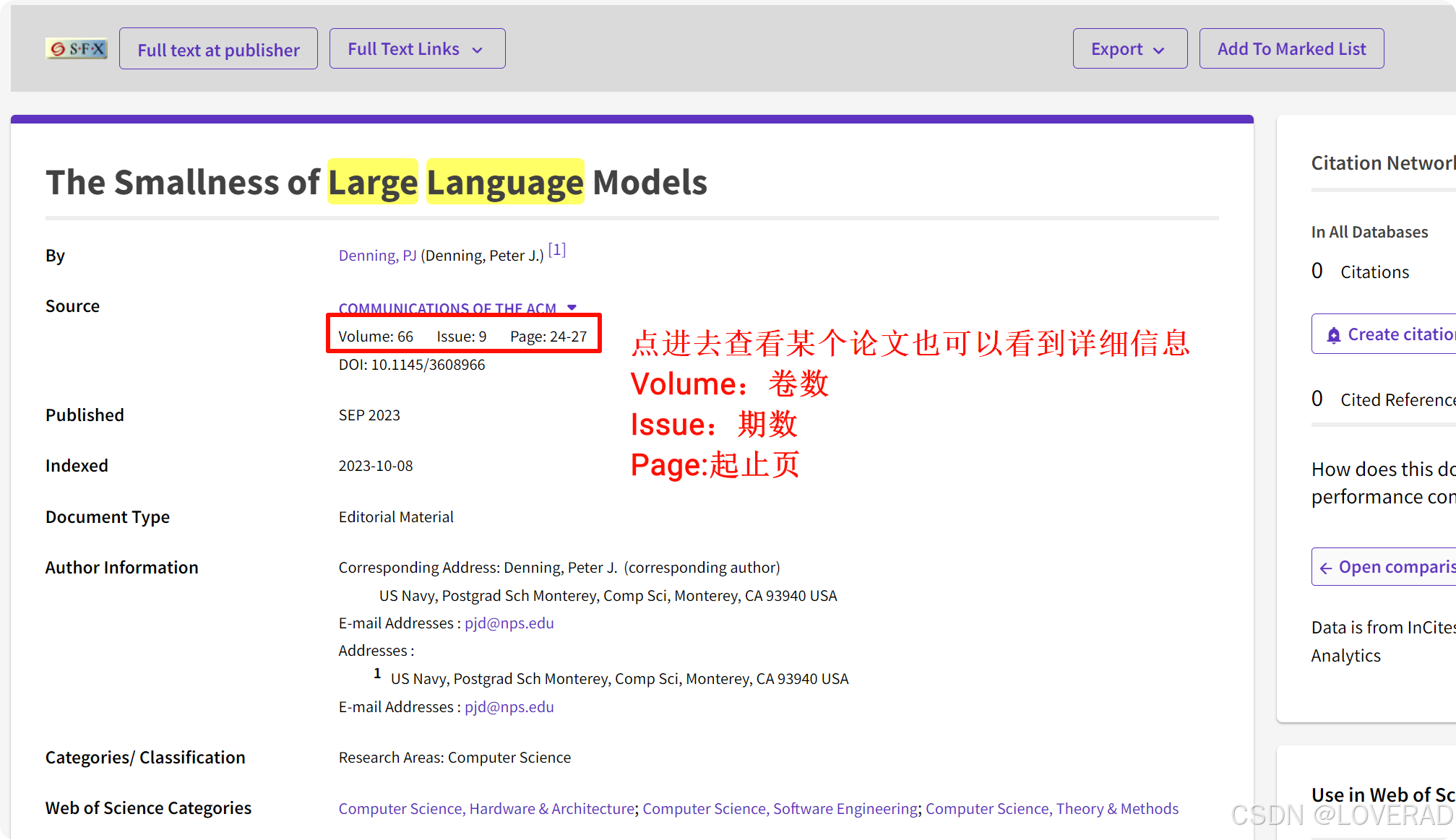Image resolution: width=1456 pixels, height=840 pixels.
Task: Expand the Communications of the ACM journal arrow
Action: tap(572, 307)
